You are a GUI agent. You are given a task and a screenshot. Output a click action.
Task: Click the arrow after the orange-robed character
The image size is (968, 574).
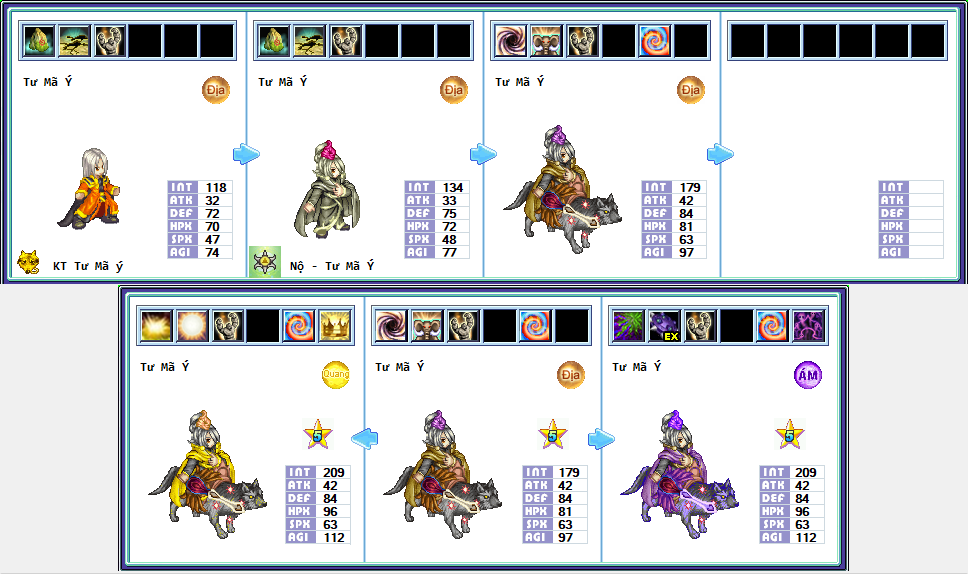[x=246, y=154]
